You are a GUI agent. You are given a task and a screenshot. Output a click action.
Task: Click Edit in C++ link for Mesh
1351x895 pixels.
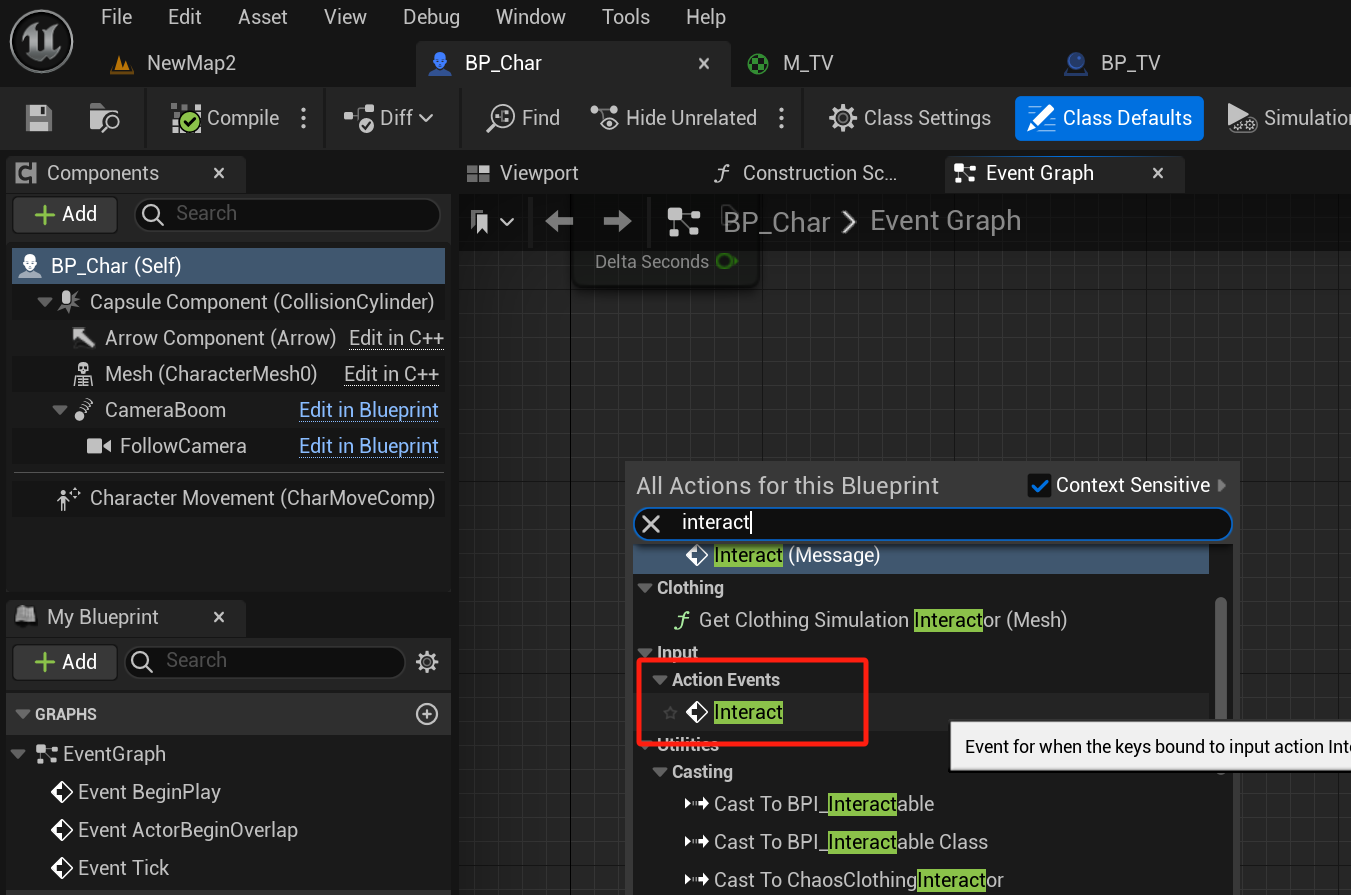click(391, 374)
